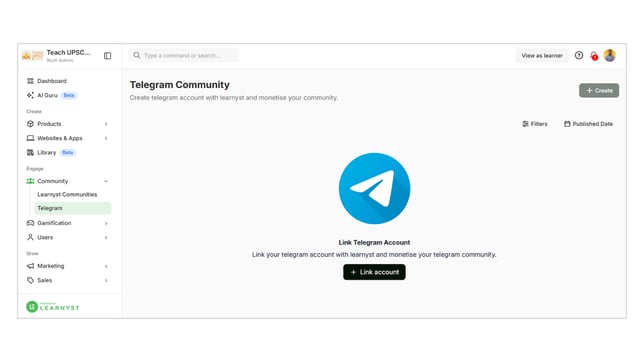Image resolution: width=644 pixels, height=362 pixels.
Task: Click the Link account button
Action: coord(374,272)
